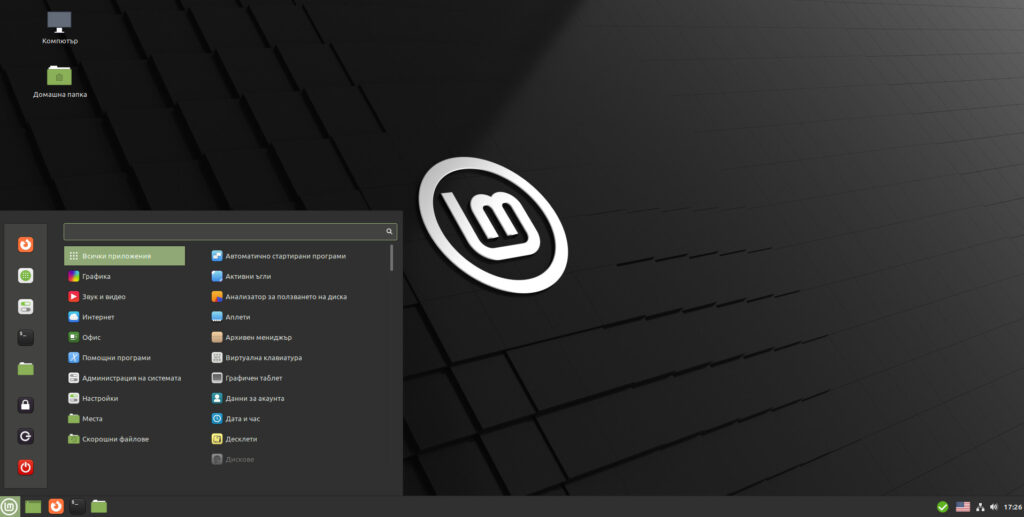Open the Update Manager shield tray icon
Screen dimensions: 1024x517
[x=942, y=507]
